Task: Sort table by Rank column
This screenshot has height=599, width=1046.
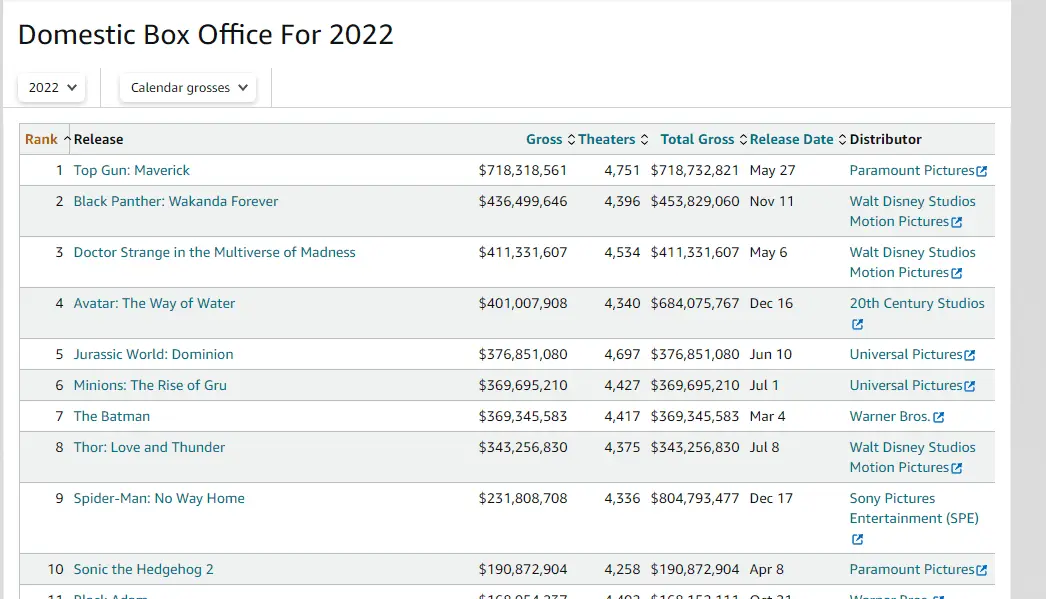Action: pos(41,139)
